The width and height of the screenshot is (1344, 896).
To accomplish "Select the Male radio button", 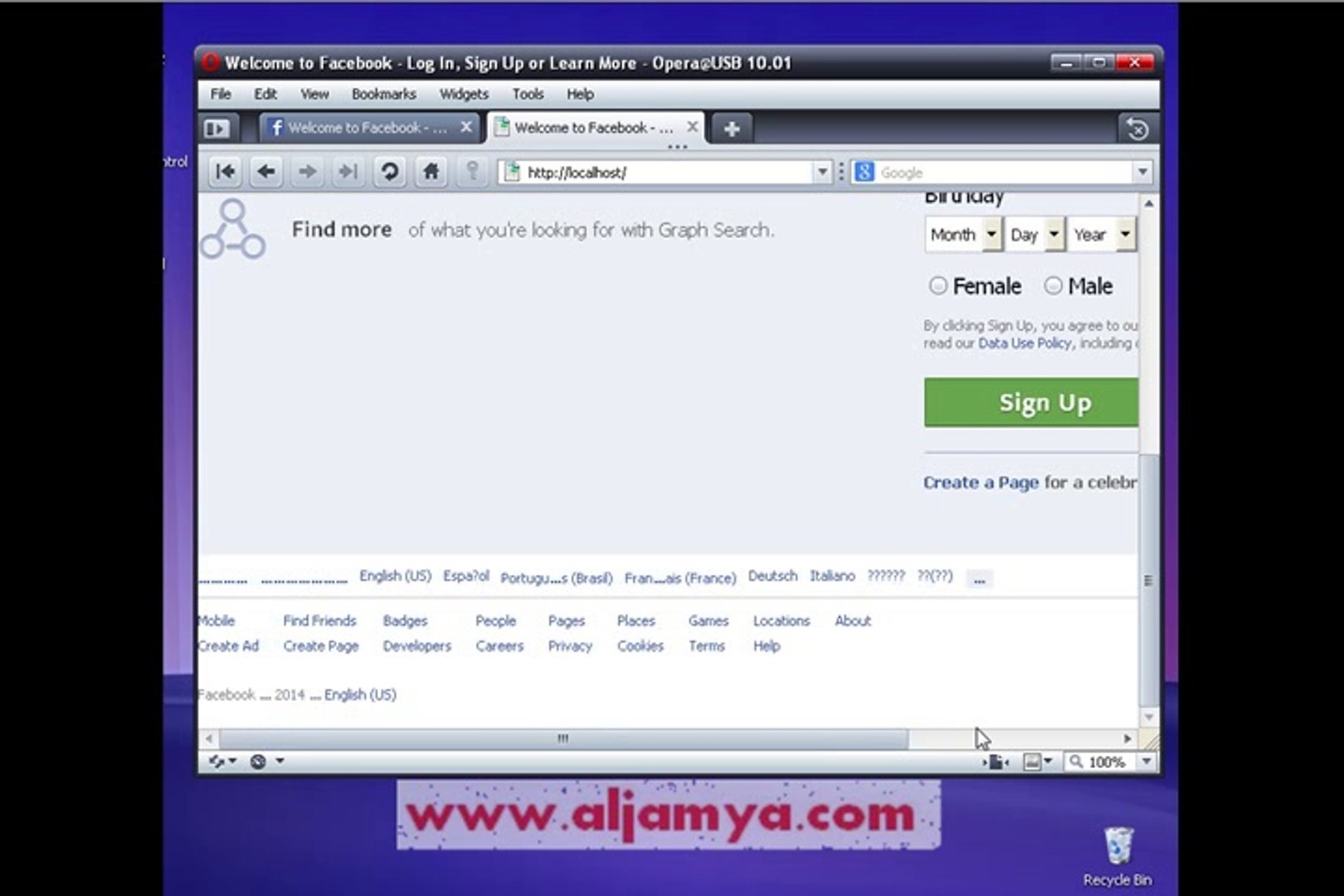I will tap(1054, 285).
